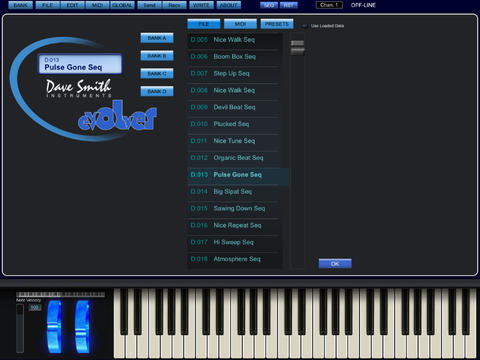This screenshot has height=360, width=480.
Task: Open the ABOUT menu item
Action: pyautogui.click(x=229, y=5)
